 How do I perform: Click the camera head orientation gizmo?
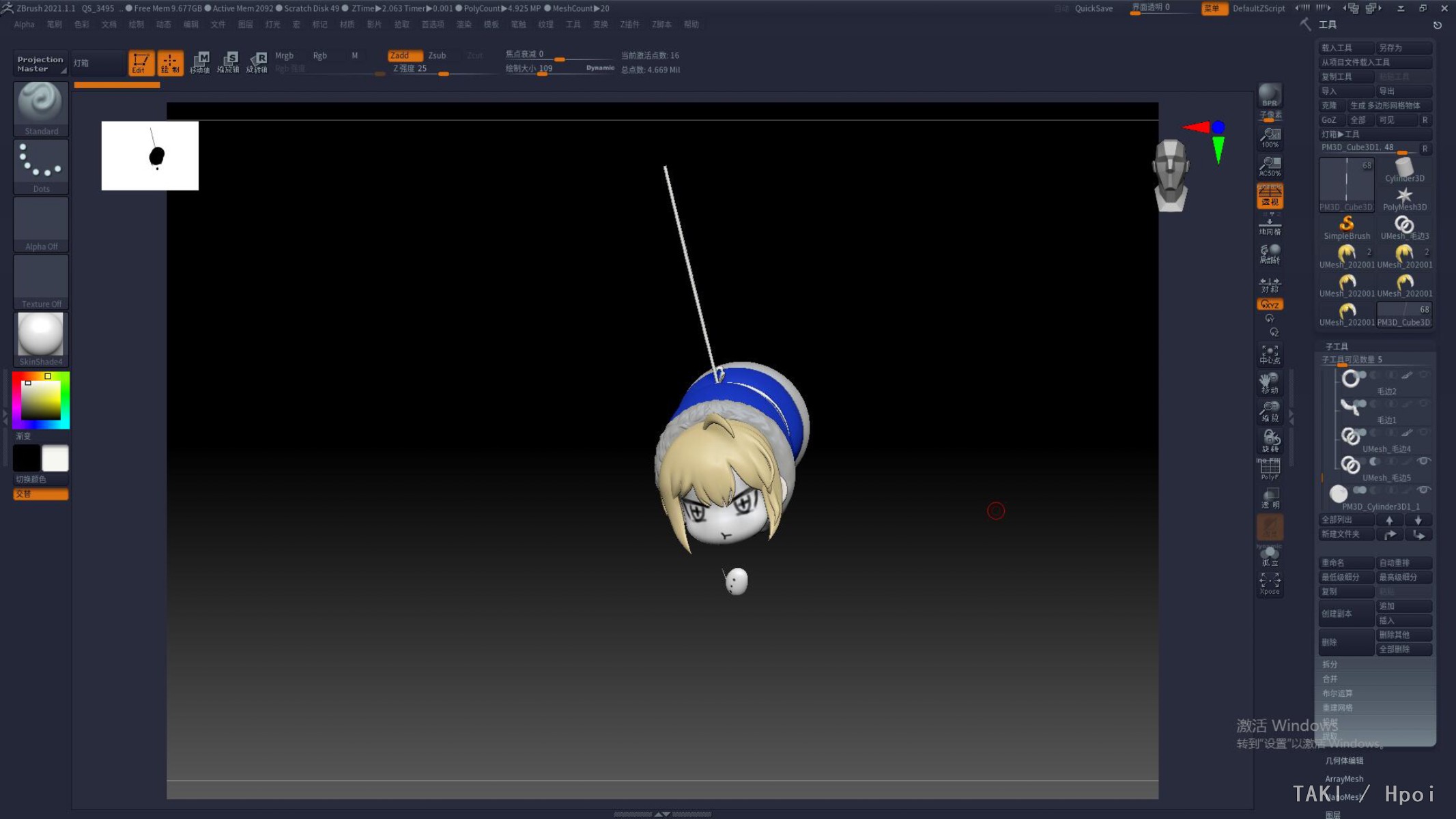[x=1171, y=175]
